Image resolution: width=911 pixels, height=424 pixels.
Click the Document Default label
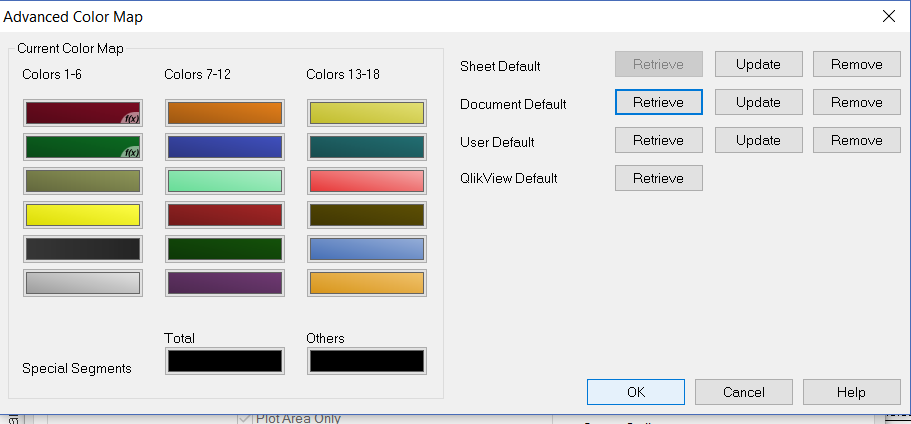pyautogui.click(x=513, y=105)
